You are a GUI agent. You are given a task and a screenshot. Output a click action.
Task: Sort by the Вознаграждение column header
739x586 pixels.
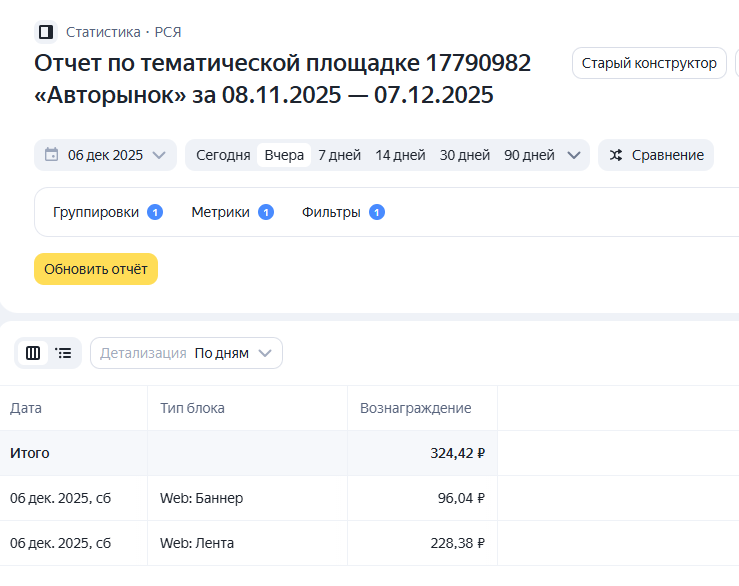tap(415, 408)
